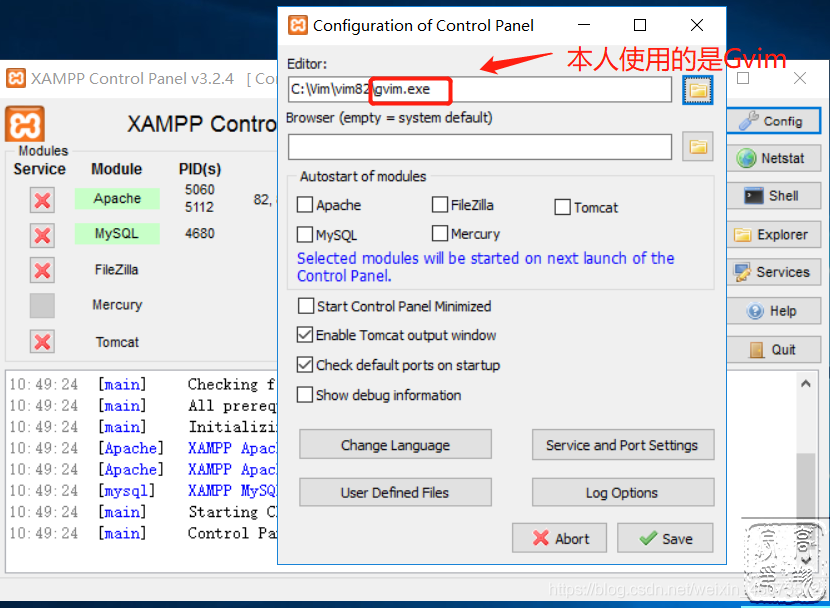Click the Editor path input field
830x608 pixels.
click(x=480, y=89)
